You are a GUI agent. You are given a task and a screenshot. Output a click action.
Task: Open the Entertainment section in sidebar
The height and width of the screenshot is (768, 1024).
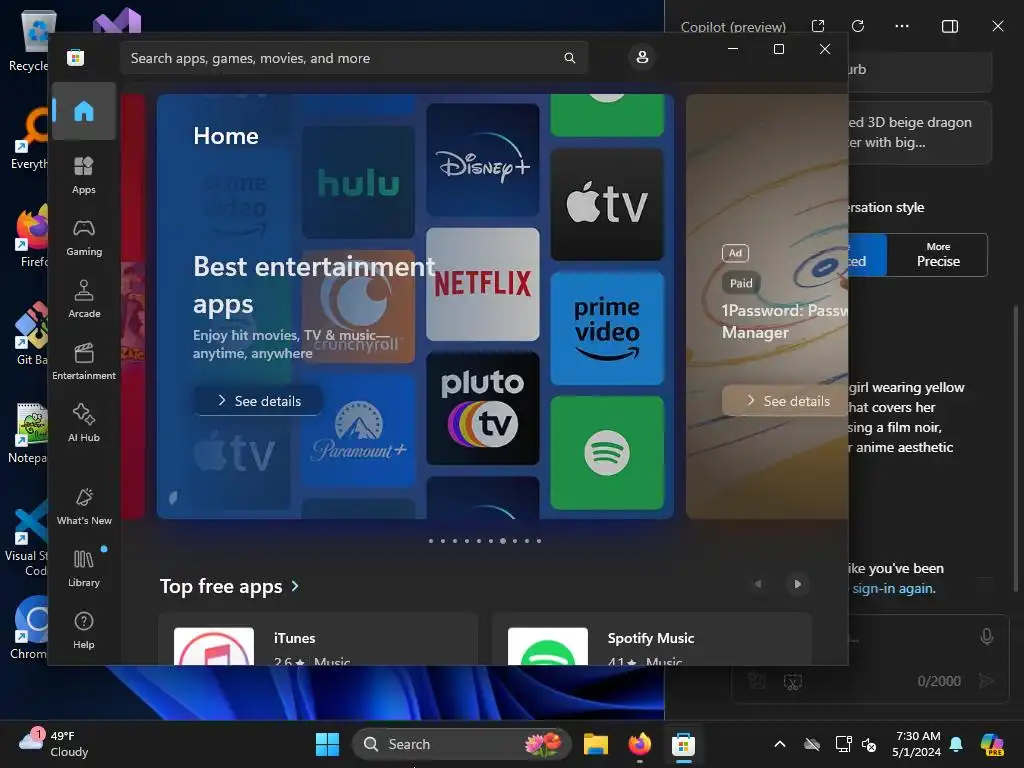click(x=84, y=362)
